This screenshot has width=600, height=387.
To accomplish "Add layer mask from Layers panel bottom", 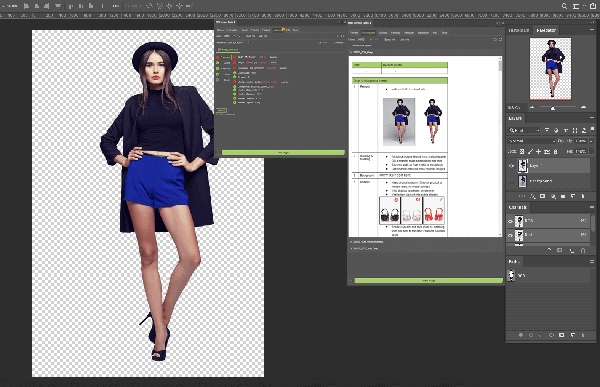I will (543, 196).
